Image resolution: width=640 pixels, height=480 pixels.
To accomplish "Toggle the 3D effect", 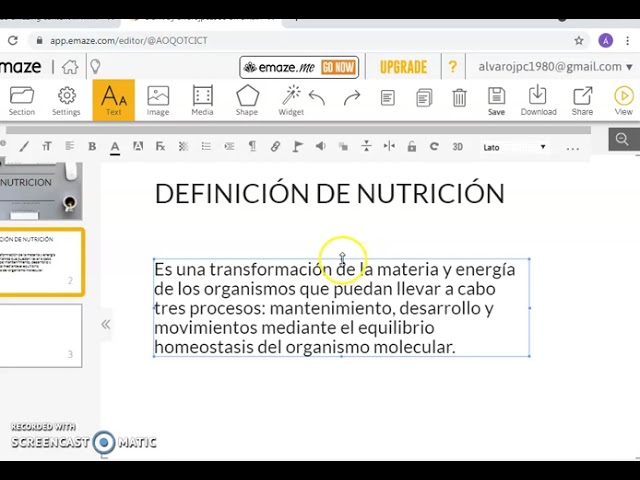I will coord(458,147).
